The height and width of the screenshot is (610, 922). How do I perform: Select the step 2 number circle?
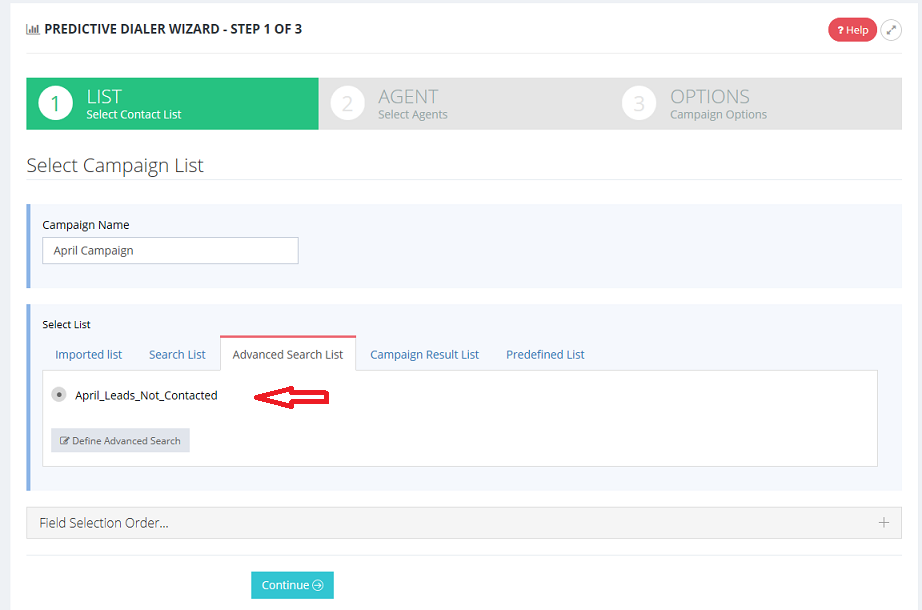[347, 103]
